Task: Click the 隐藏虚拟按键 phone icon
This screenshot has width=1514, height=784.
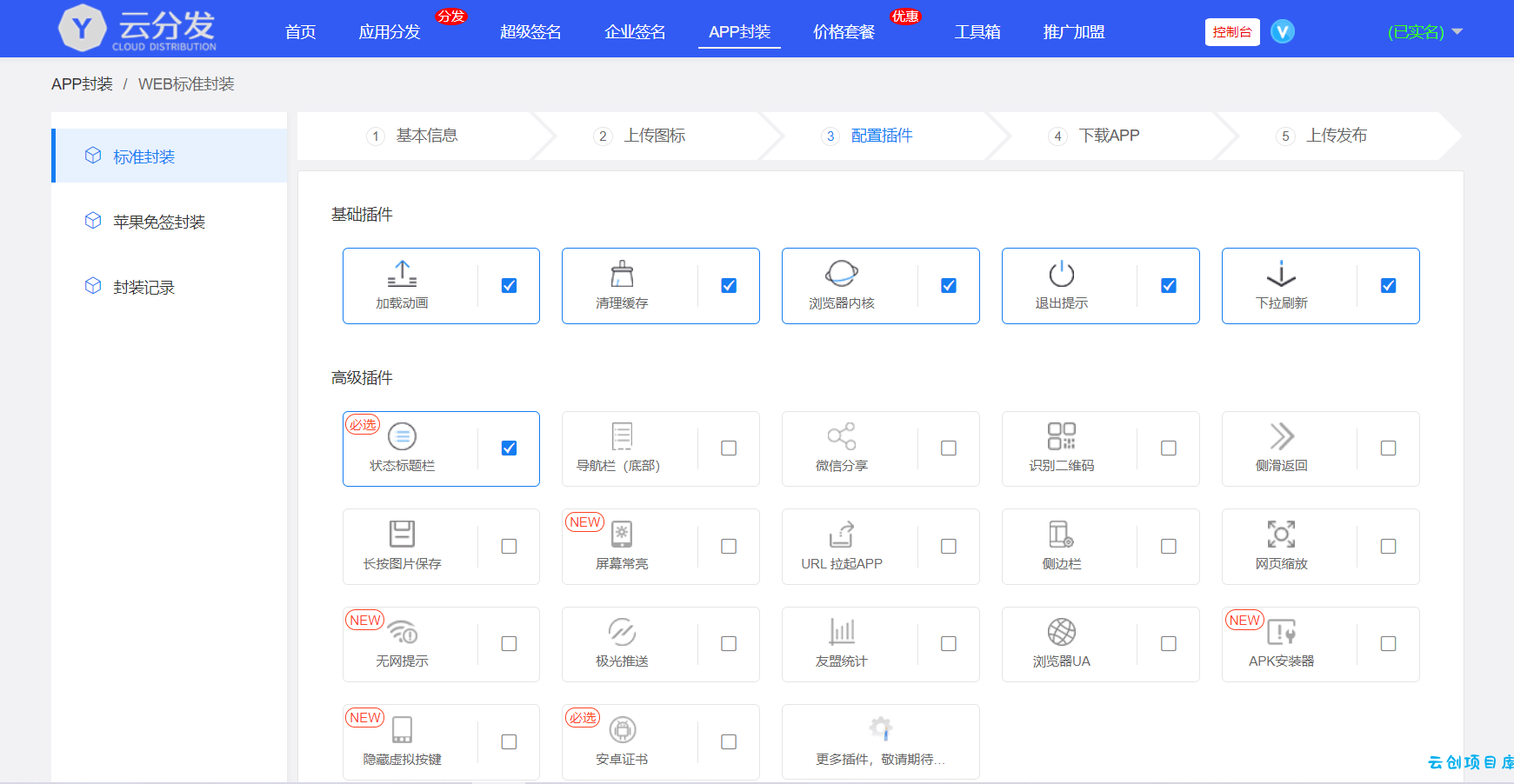Action: 402,729
